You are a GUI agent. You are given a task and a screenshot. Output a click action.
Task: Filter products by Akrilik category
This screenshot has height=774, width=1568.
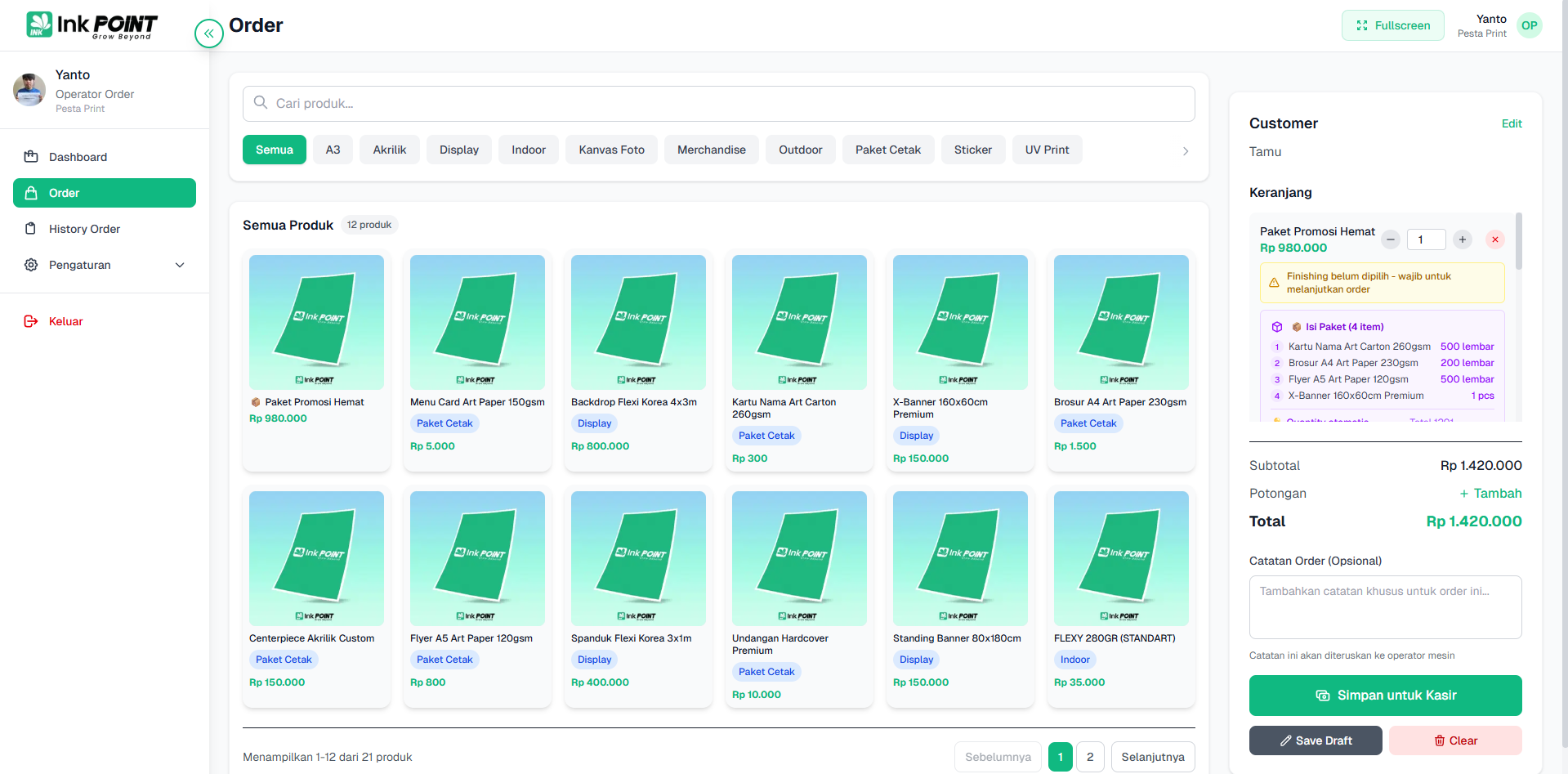(389, 150)
